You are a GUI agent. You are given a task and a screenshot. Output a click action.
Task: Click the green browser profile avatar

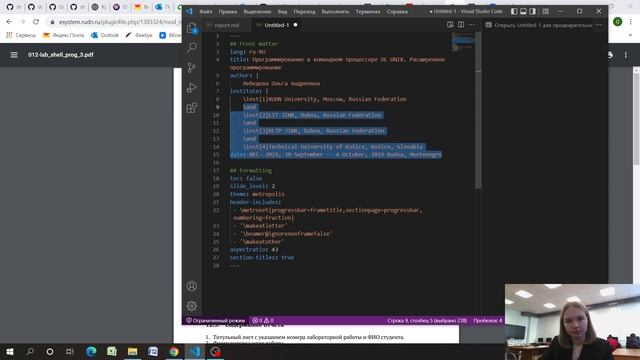(x=618, y=22)
